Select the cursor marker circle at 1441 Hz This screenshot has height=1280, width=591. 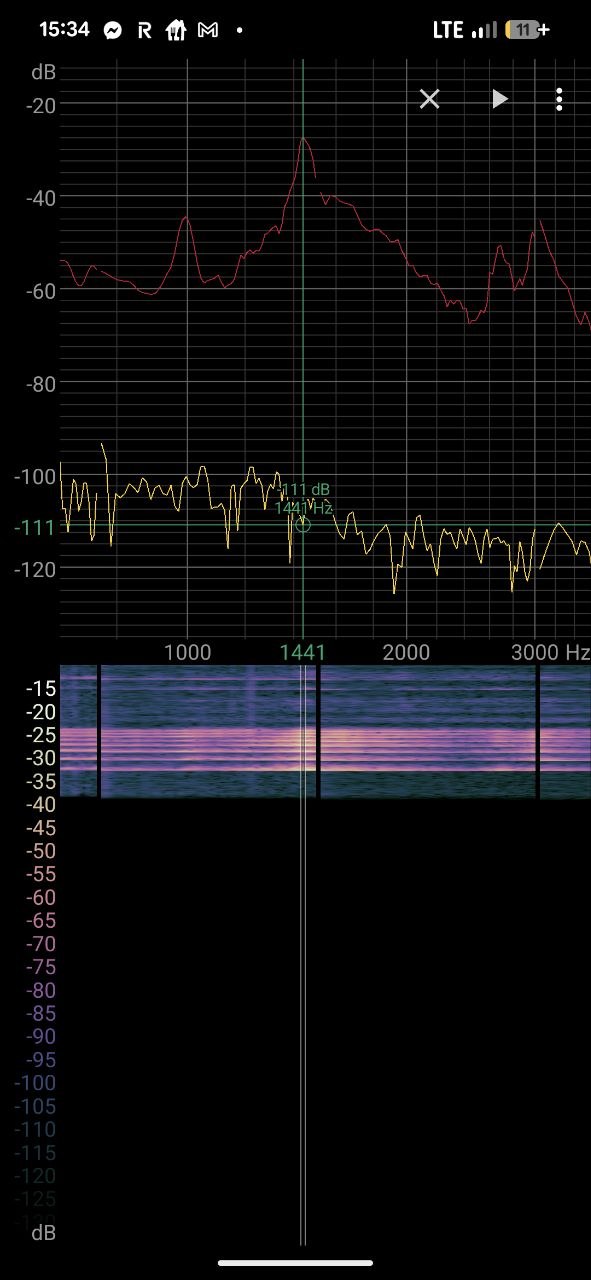tap(303, 525)
